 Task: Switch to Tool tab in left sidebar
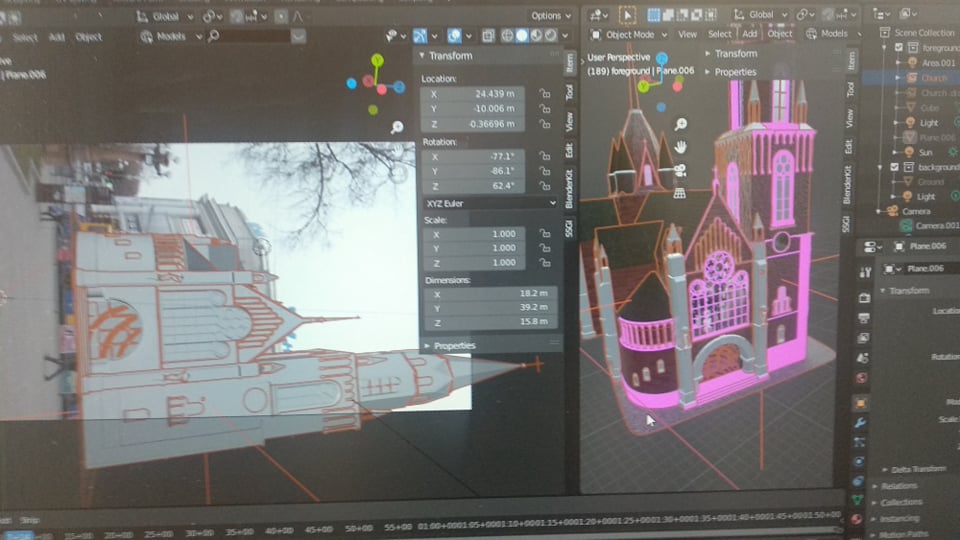(569, 92)
